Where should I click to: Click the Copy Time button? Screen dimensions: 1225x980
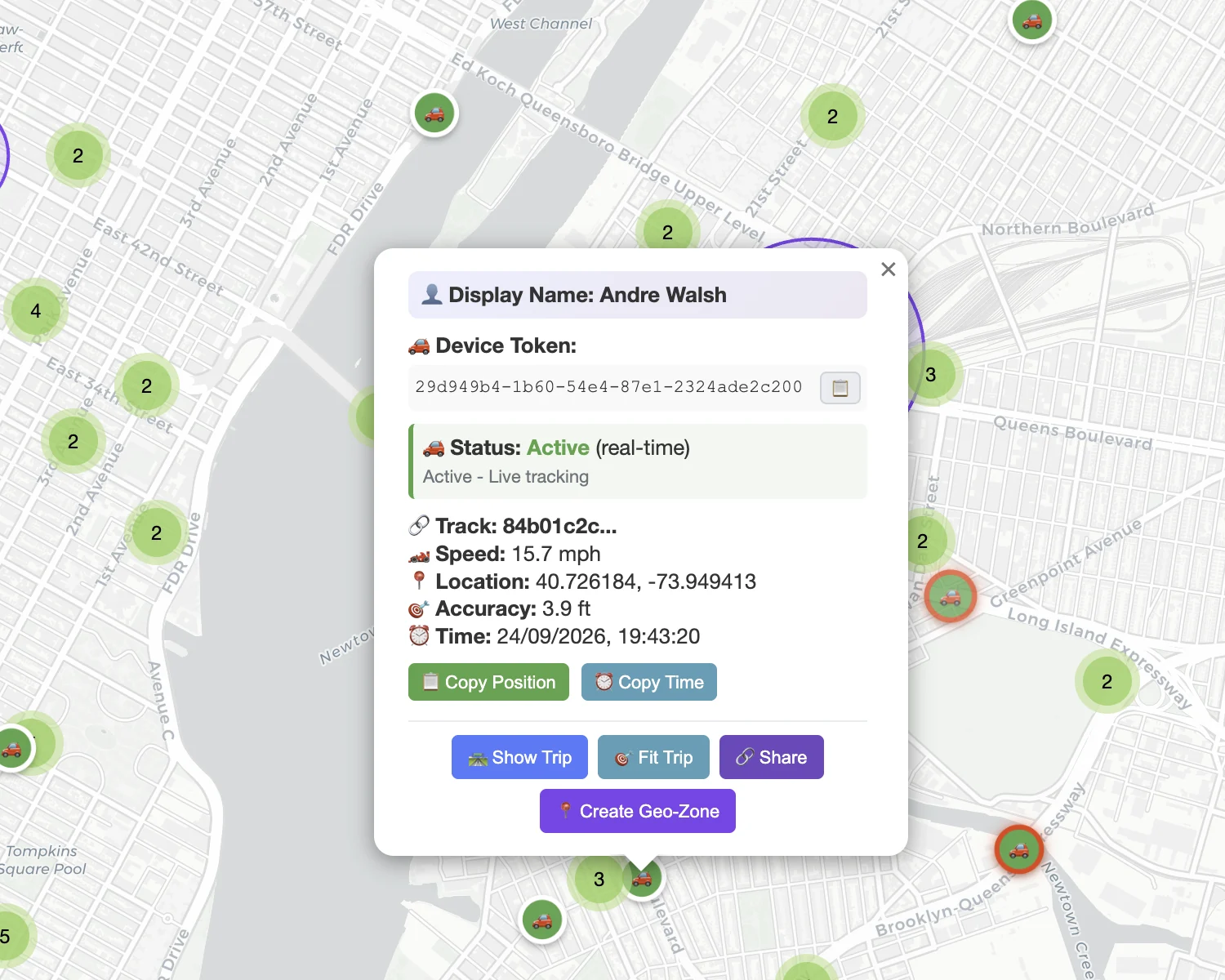tap(649, 682)
